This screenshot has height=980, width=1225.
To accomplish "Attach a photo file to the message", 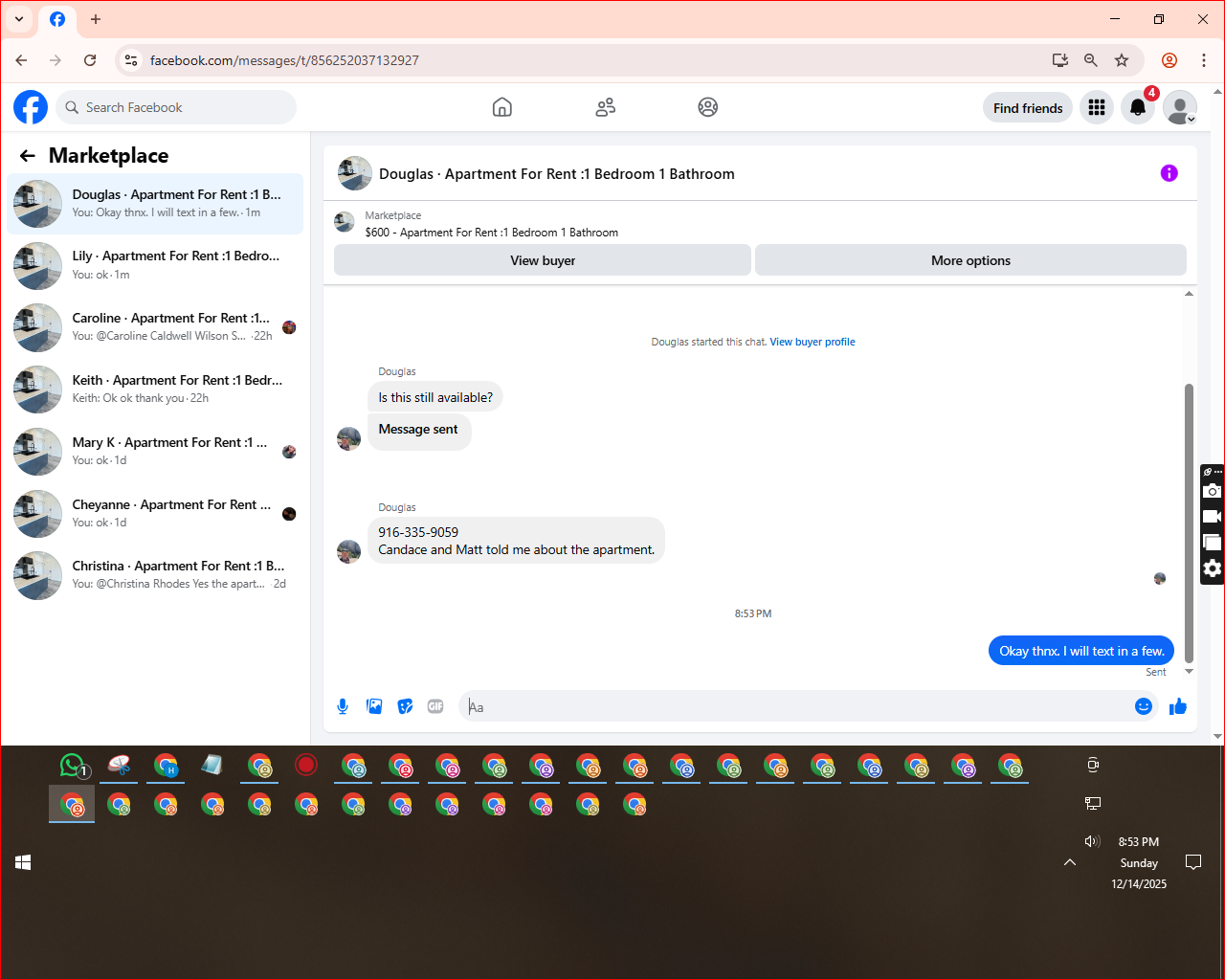I will click(x=374, y=706).
